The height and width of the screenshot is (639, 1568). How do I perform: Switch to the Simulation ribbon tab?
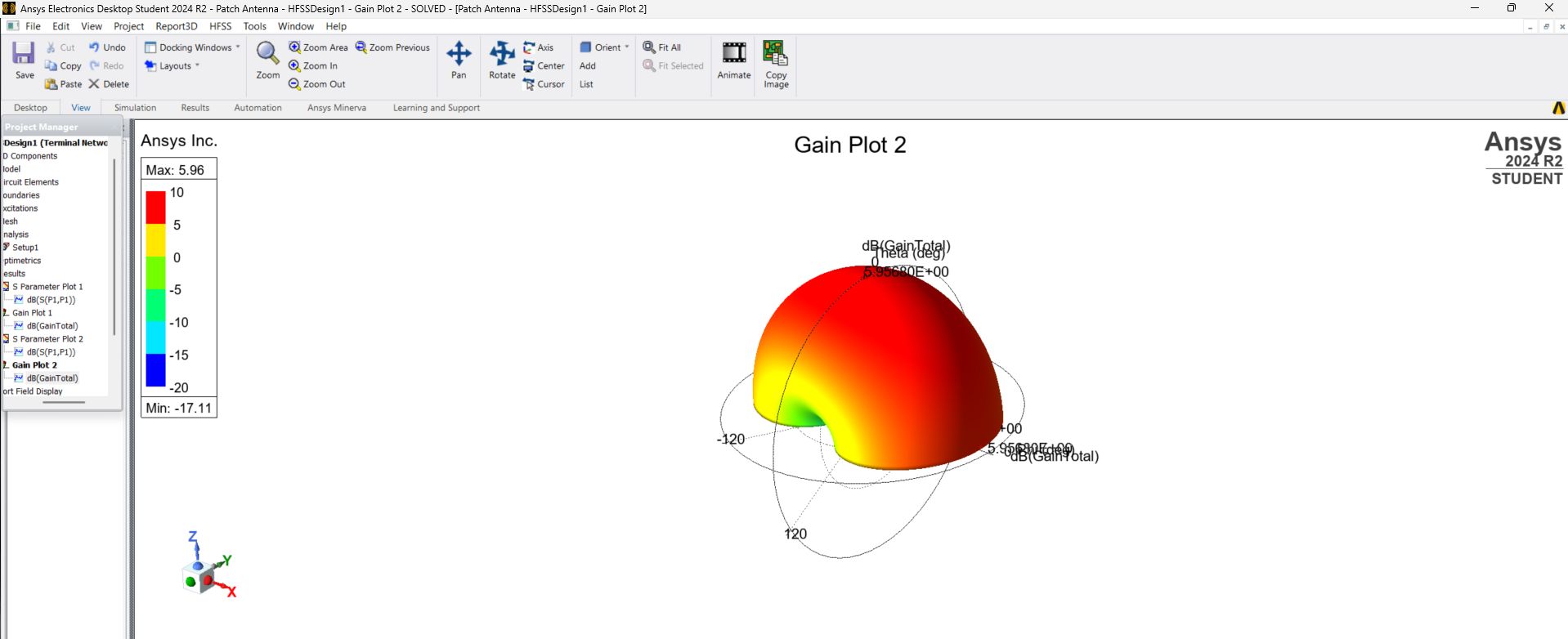point(135,108)
